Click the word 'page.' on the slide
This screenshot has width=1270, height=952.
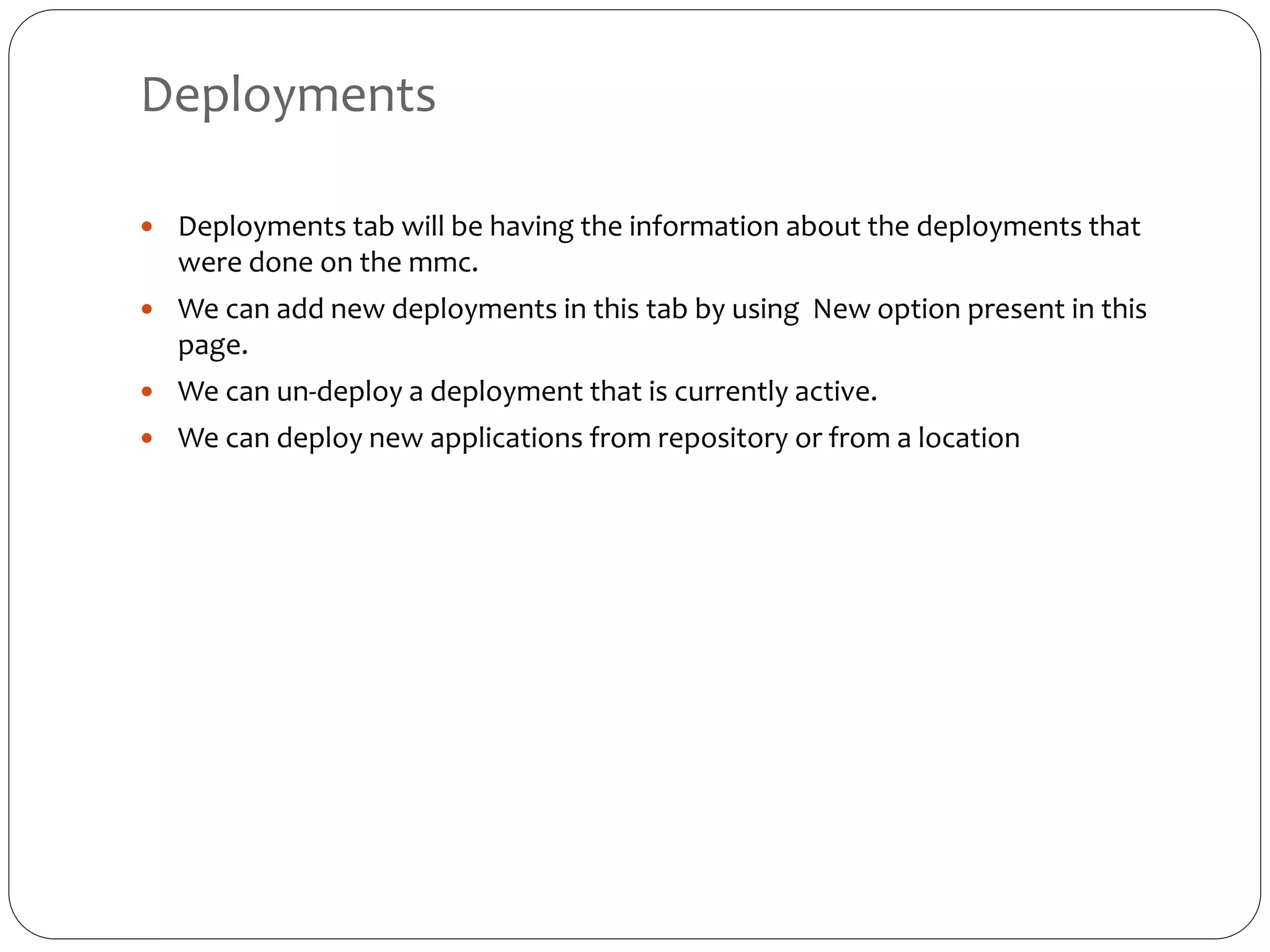pyautogui.click(x=213, y=346)
